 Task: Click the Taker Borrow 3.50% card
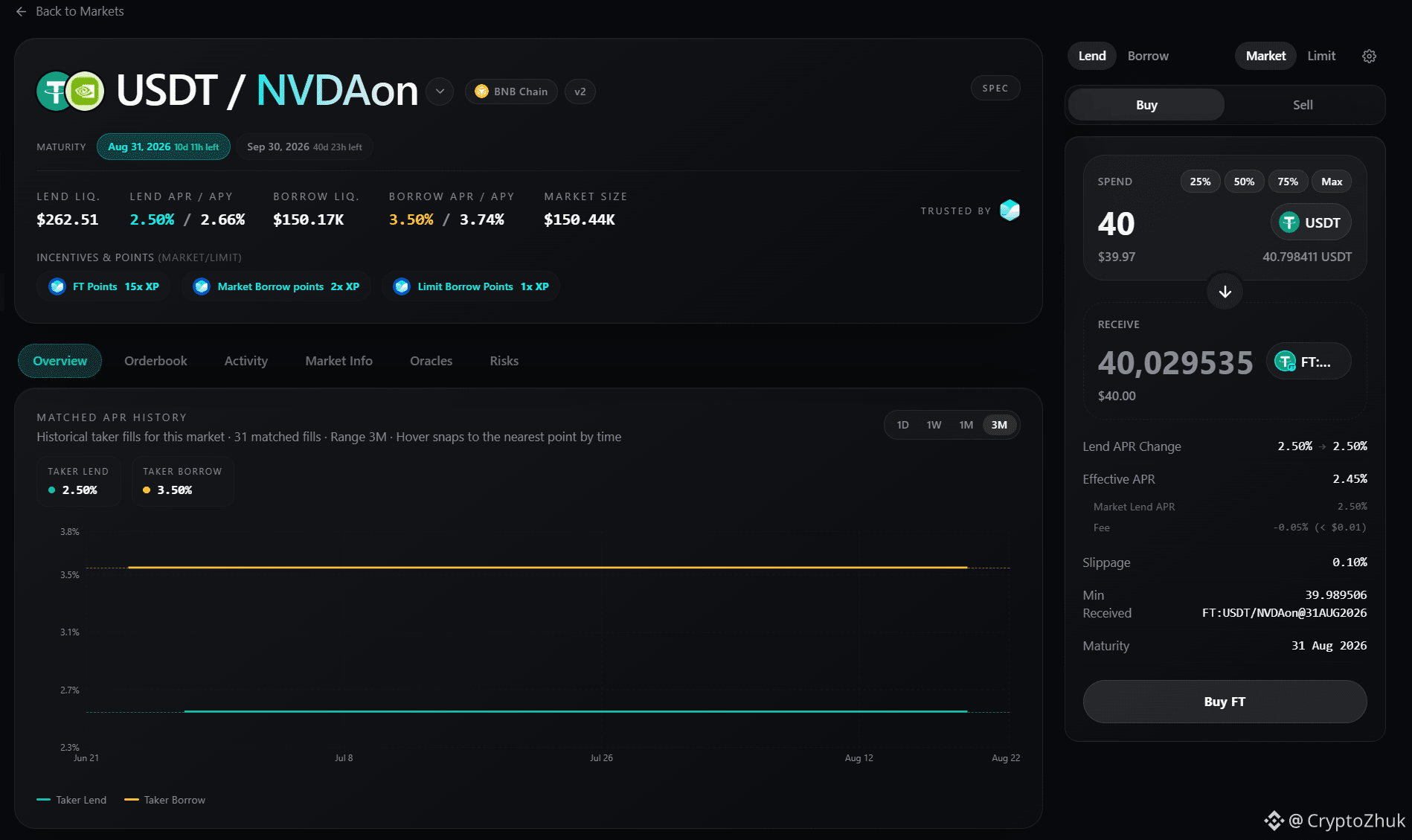pyautogui.click(x=183, y=481)
